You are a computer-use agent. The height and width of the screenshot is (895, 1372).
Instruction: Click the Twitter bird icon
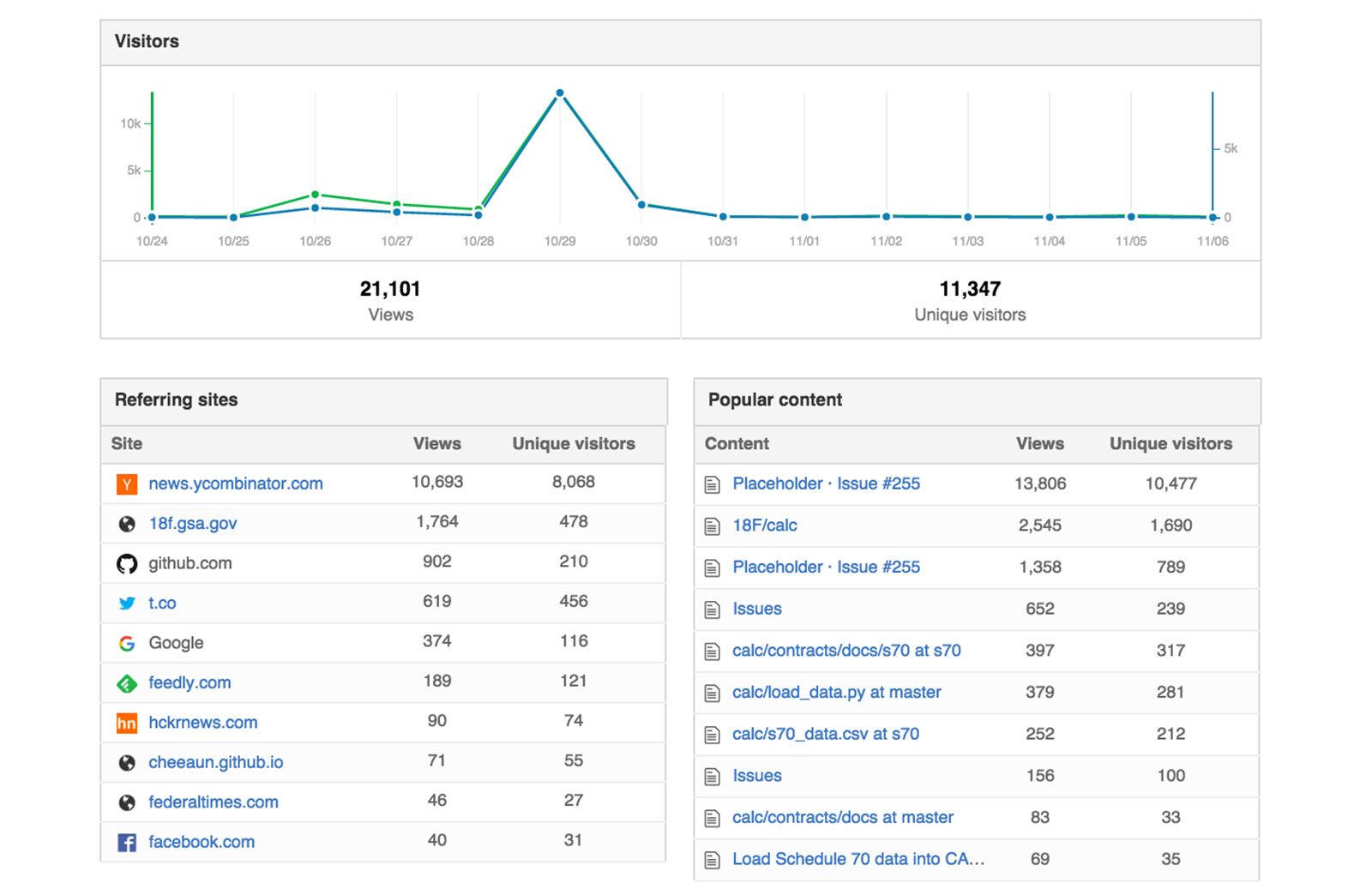click(x=127, y=604)
